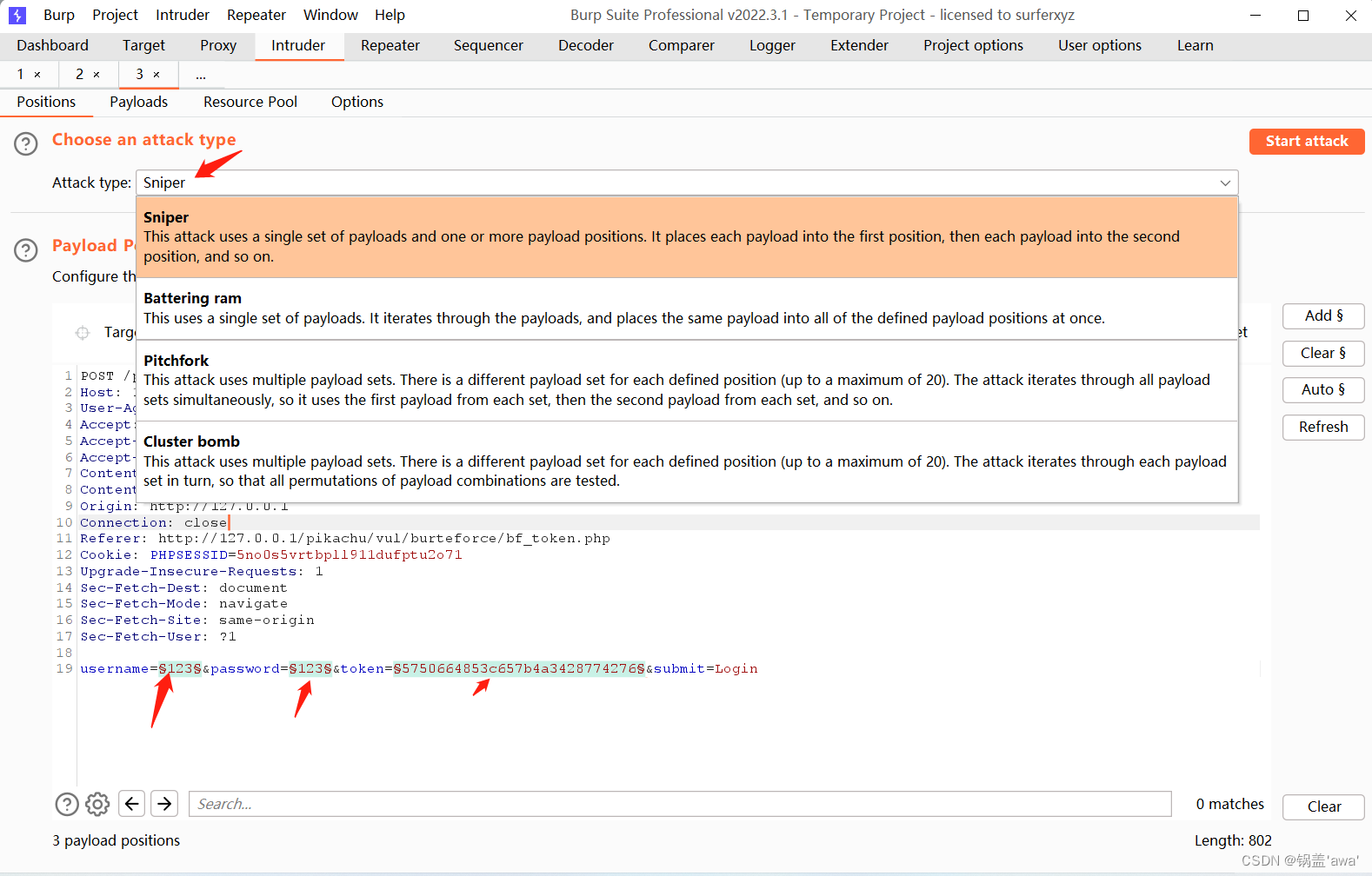The height and width of the screenshot is (876, 1372).
Task: Click the password payload §123§ marker
Action: pos(310,668)
